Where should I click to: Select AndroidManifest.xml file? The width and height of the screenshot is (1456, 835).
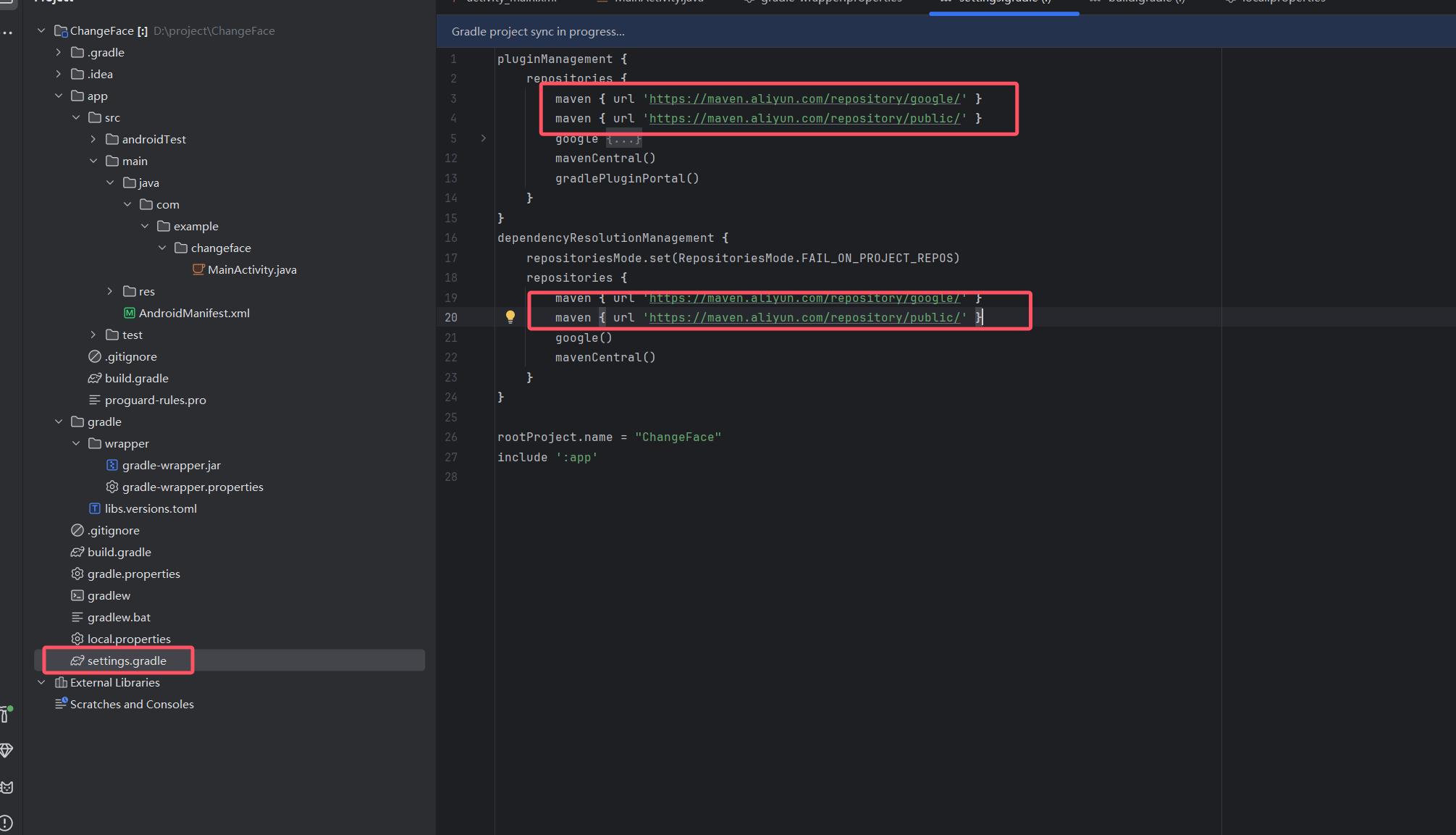193,313
